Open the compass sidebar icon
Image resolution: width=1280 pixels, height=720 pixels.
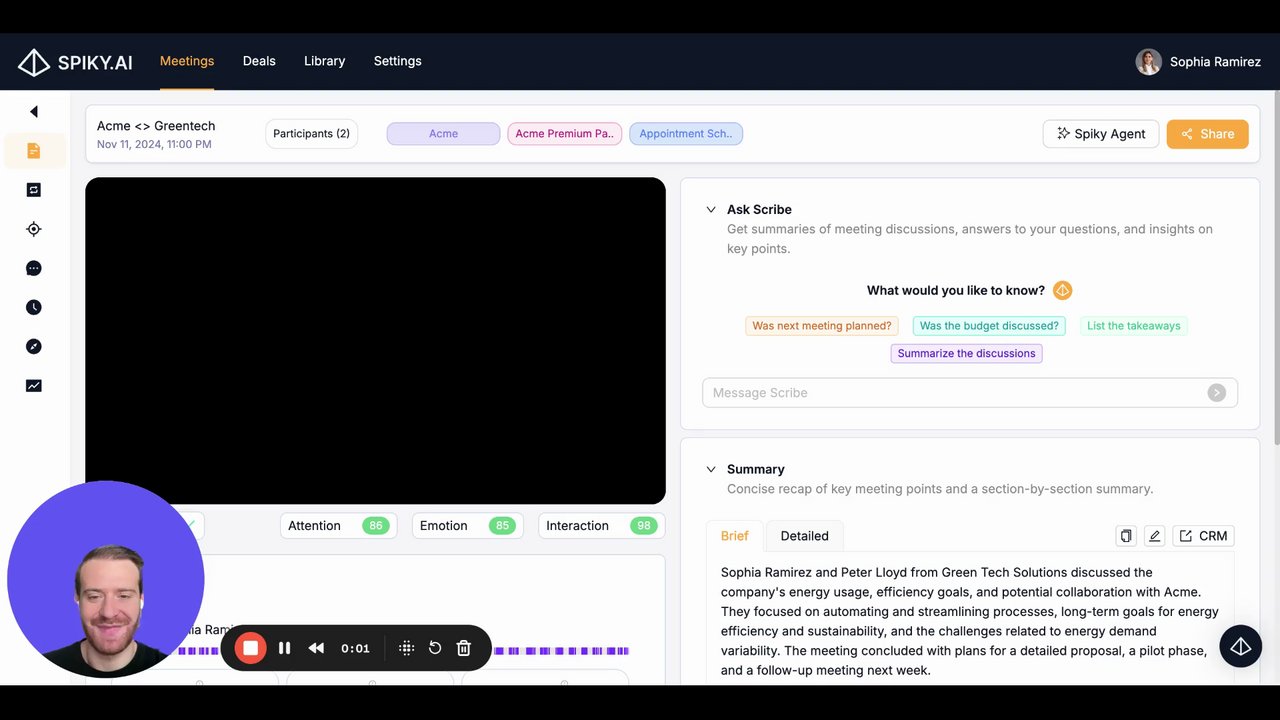click(34, 346)
